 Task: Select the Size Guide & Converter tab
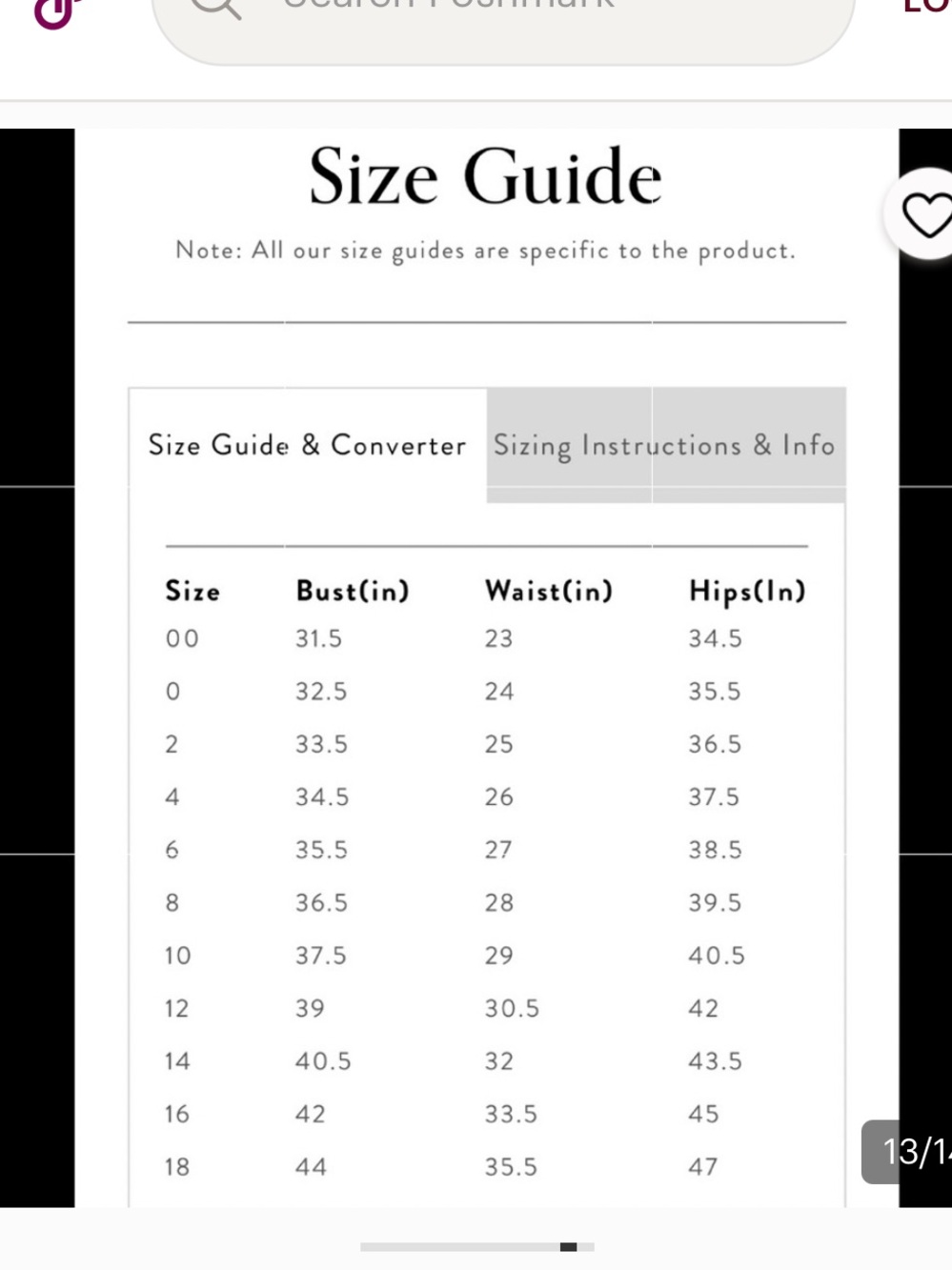307,445
